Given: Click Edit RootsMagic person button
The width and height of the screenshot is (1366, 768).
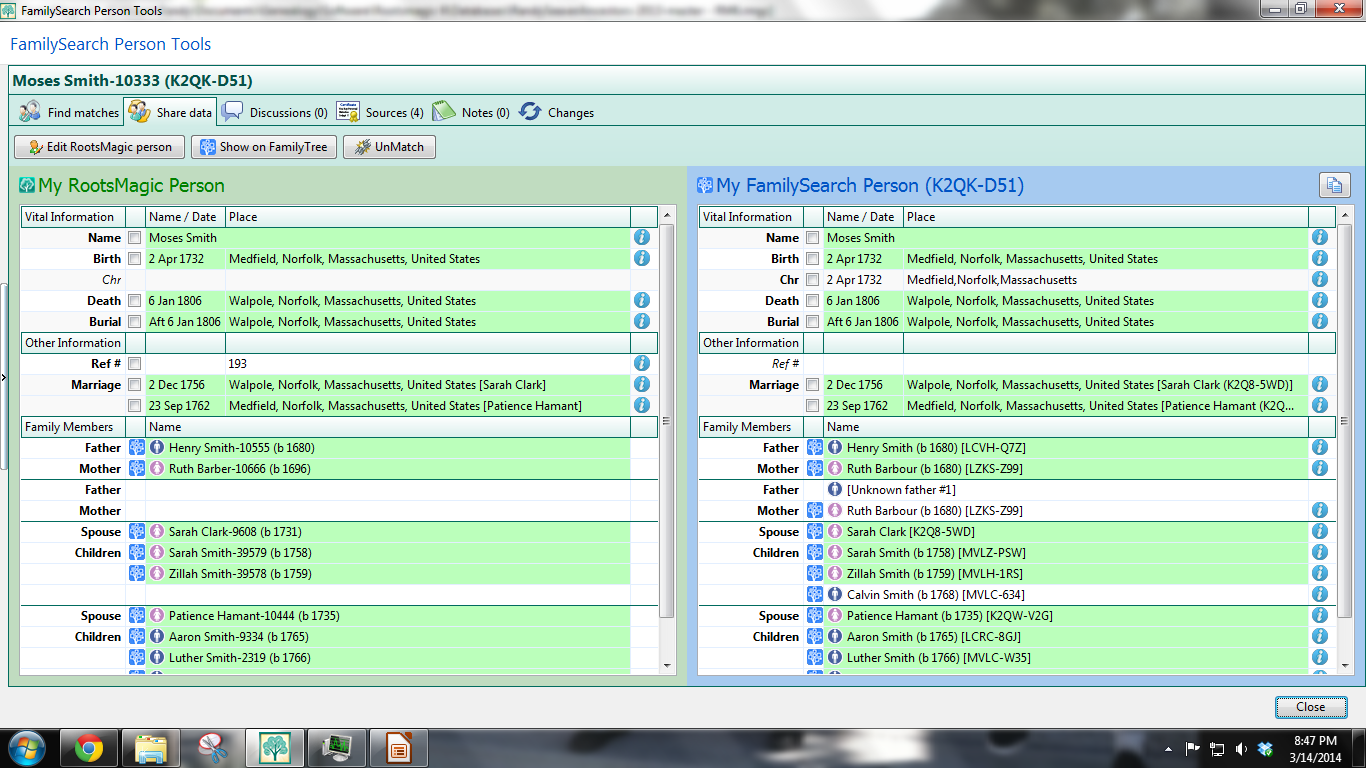Looking at the screenshot, I should (100, 147).
